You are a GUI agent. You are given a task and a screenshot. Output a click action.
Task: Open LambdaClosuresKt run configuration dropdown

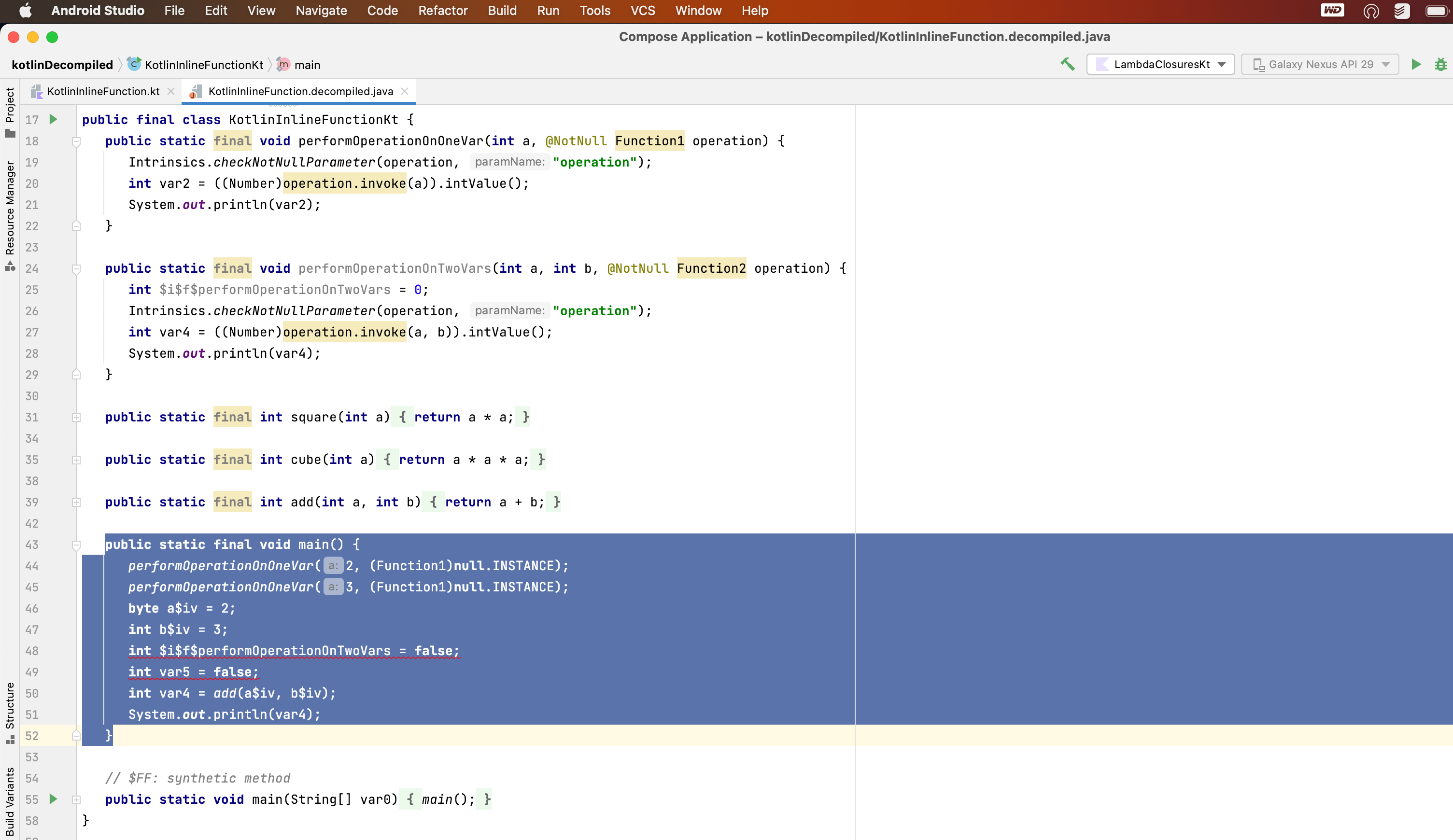tap(1160, 64)
